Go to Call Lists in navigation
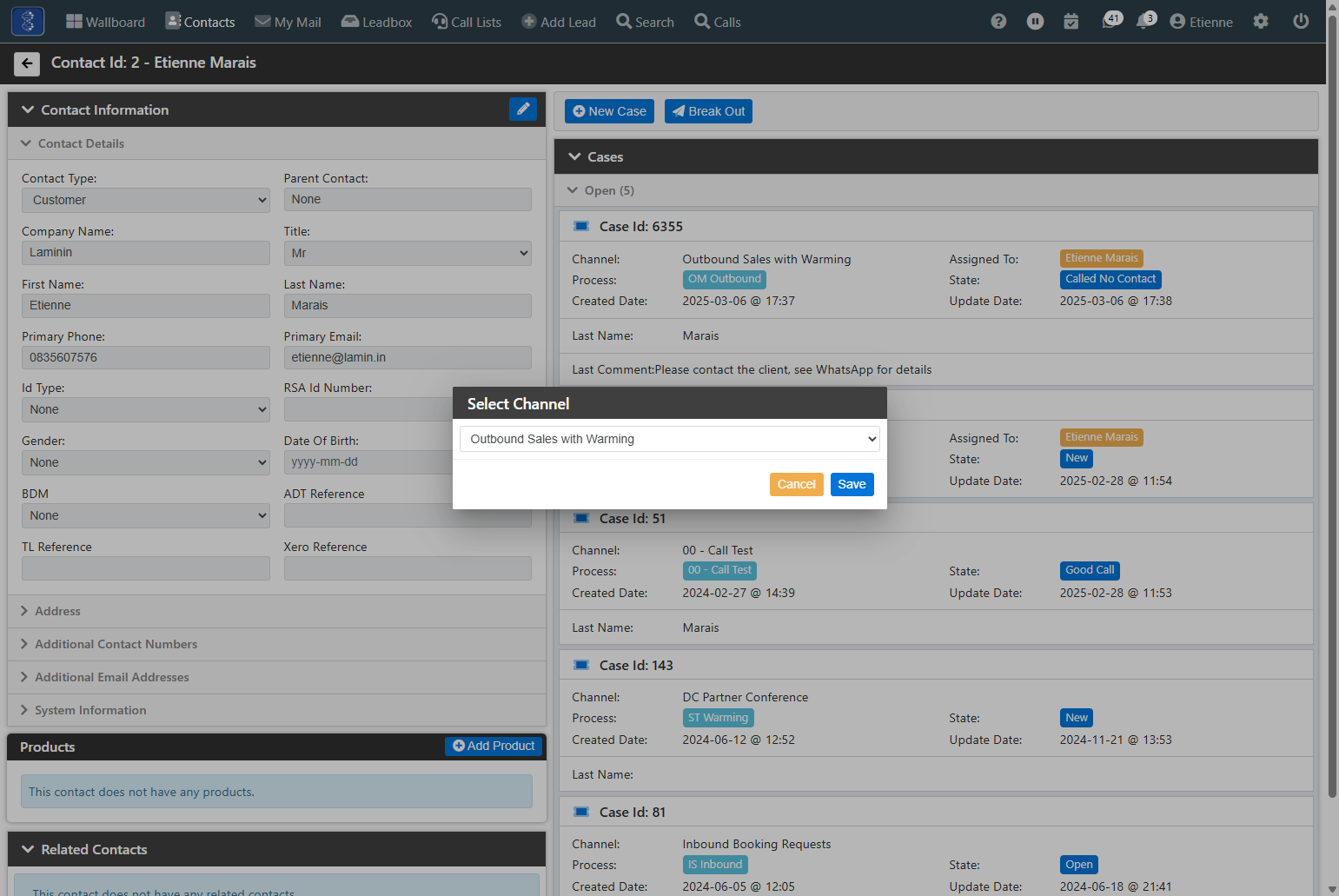Viewport: 1339px width, 896px height. pyautogui.click(x=467, y=22)
